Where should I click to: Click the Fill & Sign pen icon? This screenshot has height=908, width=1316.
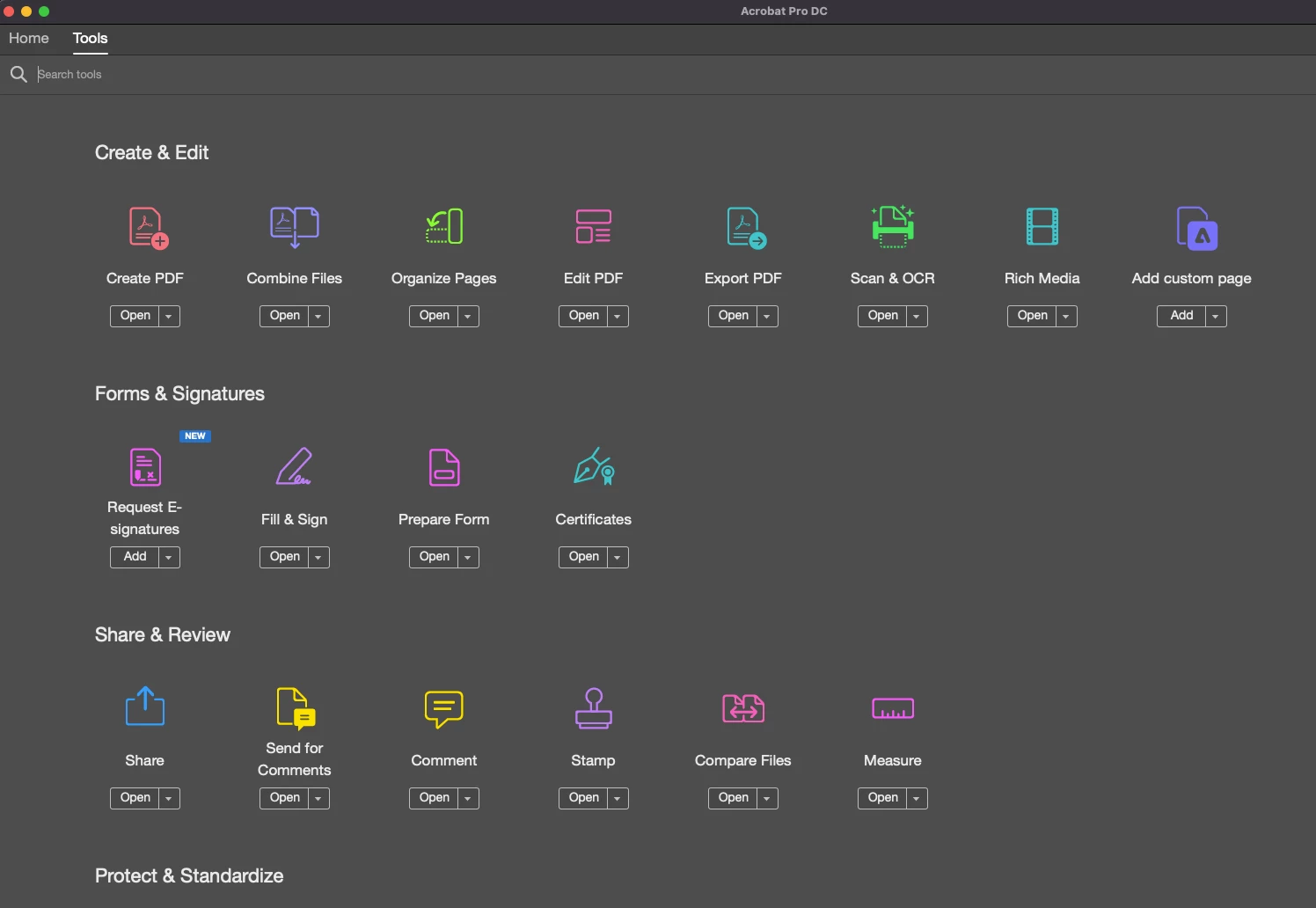pos(294,466)
